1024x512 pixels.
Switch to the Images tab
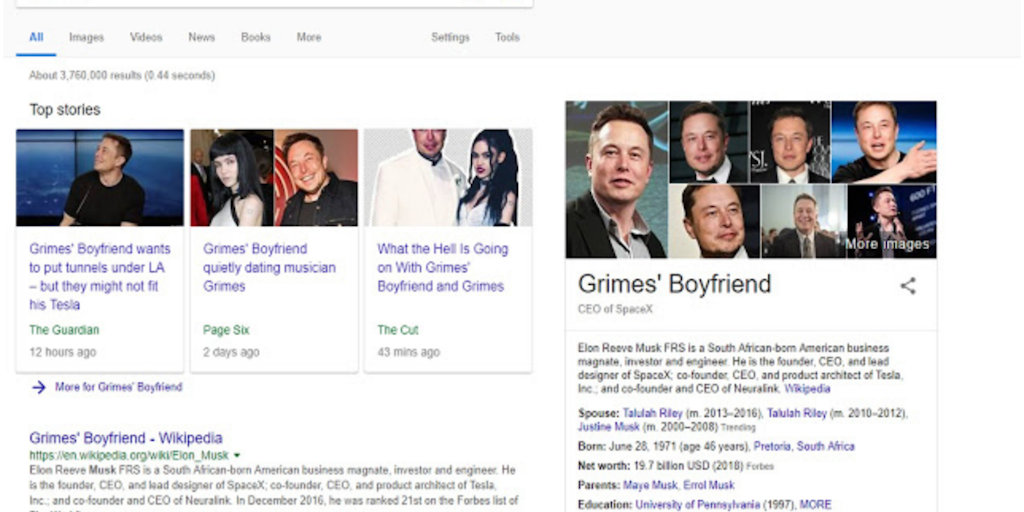tap(86, 37)
